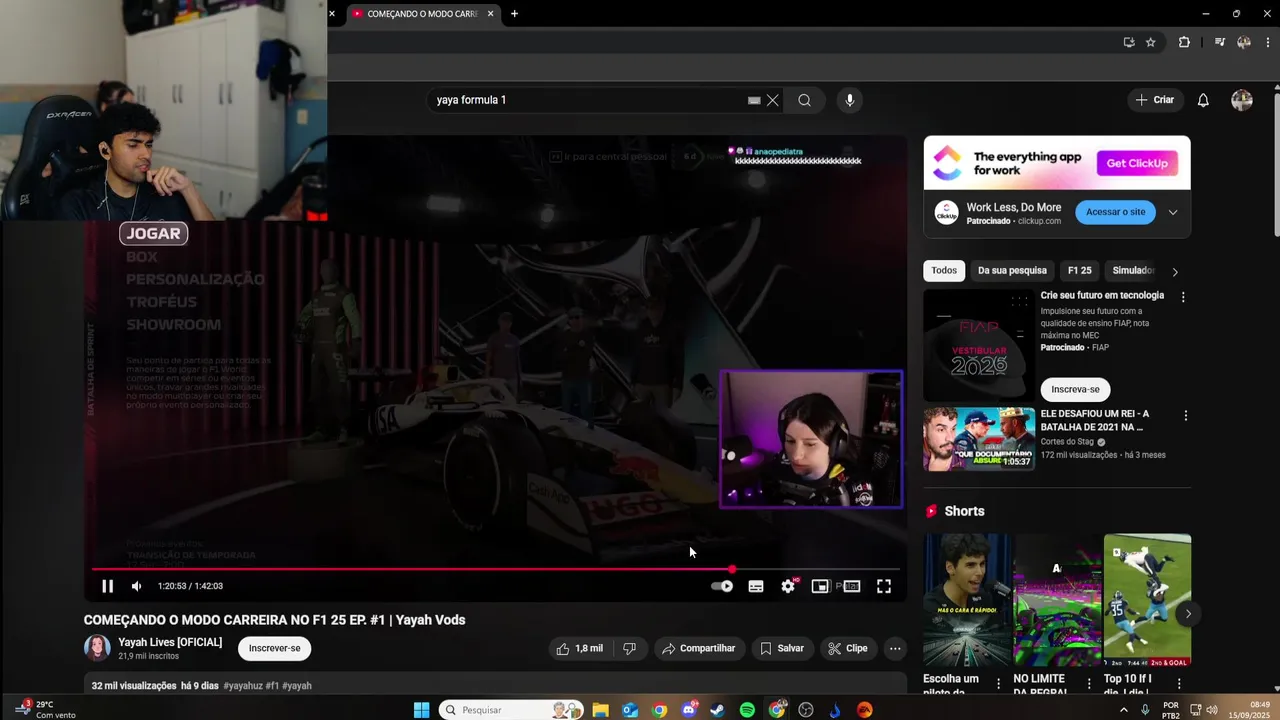Open menu for 'Escolha um piloto' short
This screenshot has height=720, width=1280.
(x=998, y=684)
